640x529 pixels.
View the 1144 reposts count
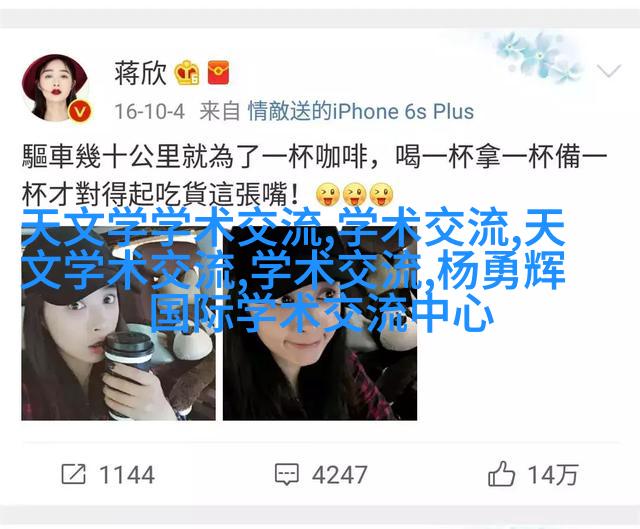pyautogui.click(x=127, y=475)
